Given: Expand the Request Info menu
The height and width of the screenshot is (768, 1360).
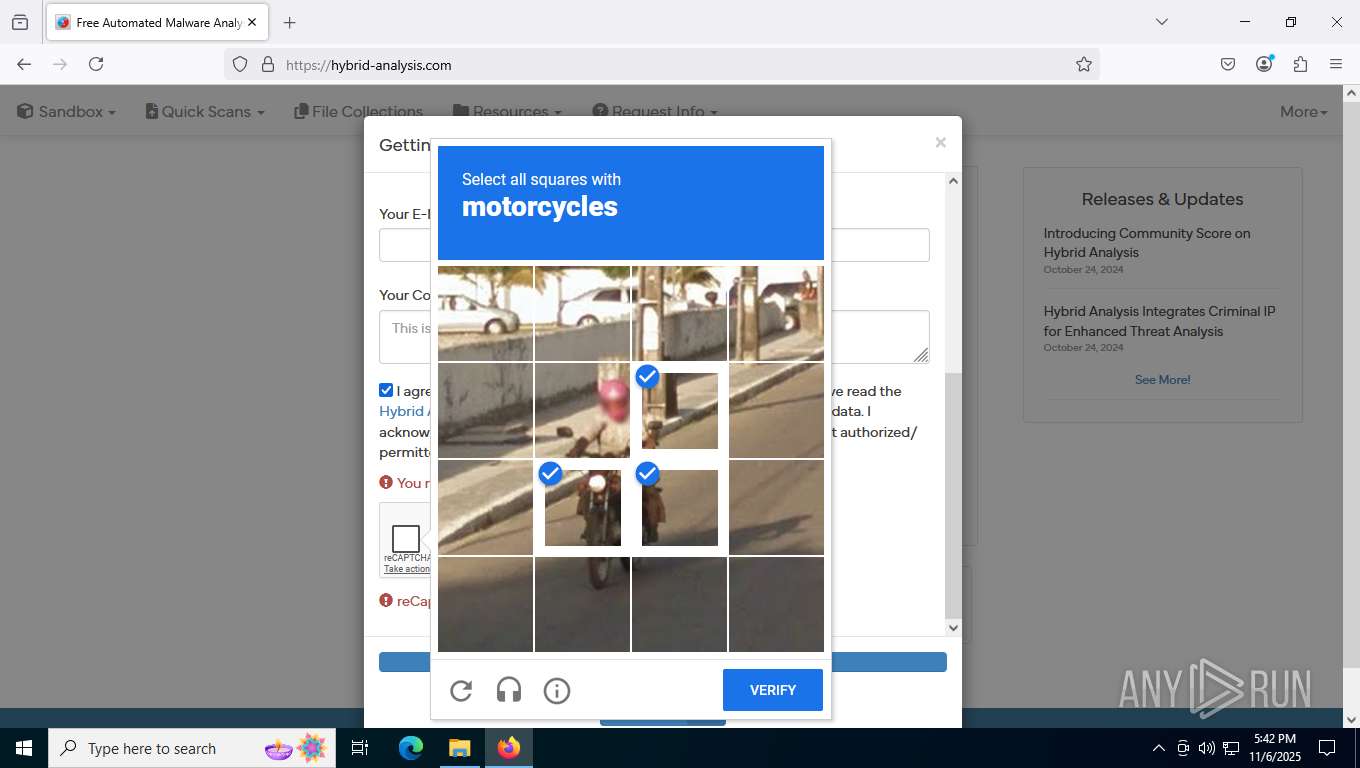Looking at the screenshot, I should [655, 112].
